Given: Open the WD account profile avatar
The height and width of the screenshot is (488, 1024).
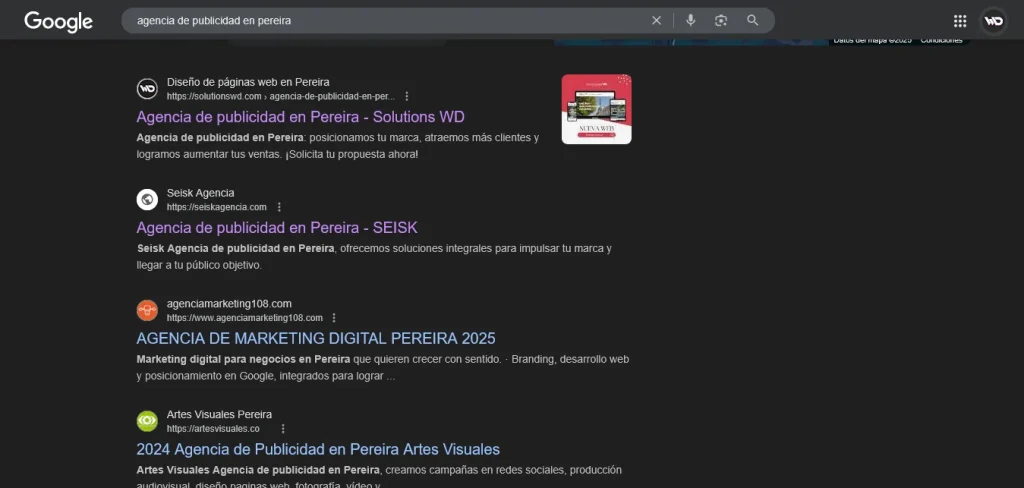Looking at the screenshot, I should (x=993, y=21).
